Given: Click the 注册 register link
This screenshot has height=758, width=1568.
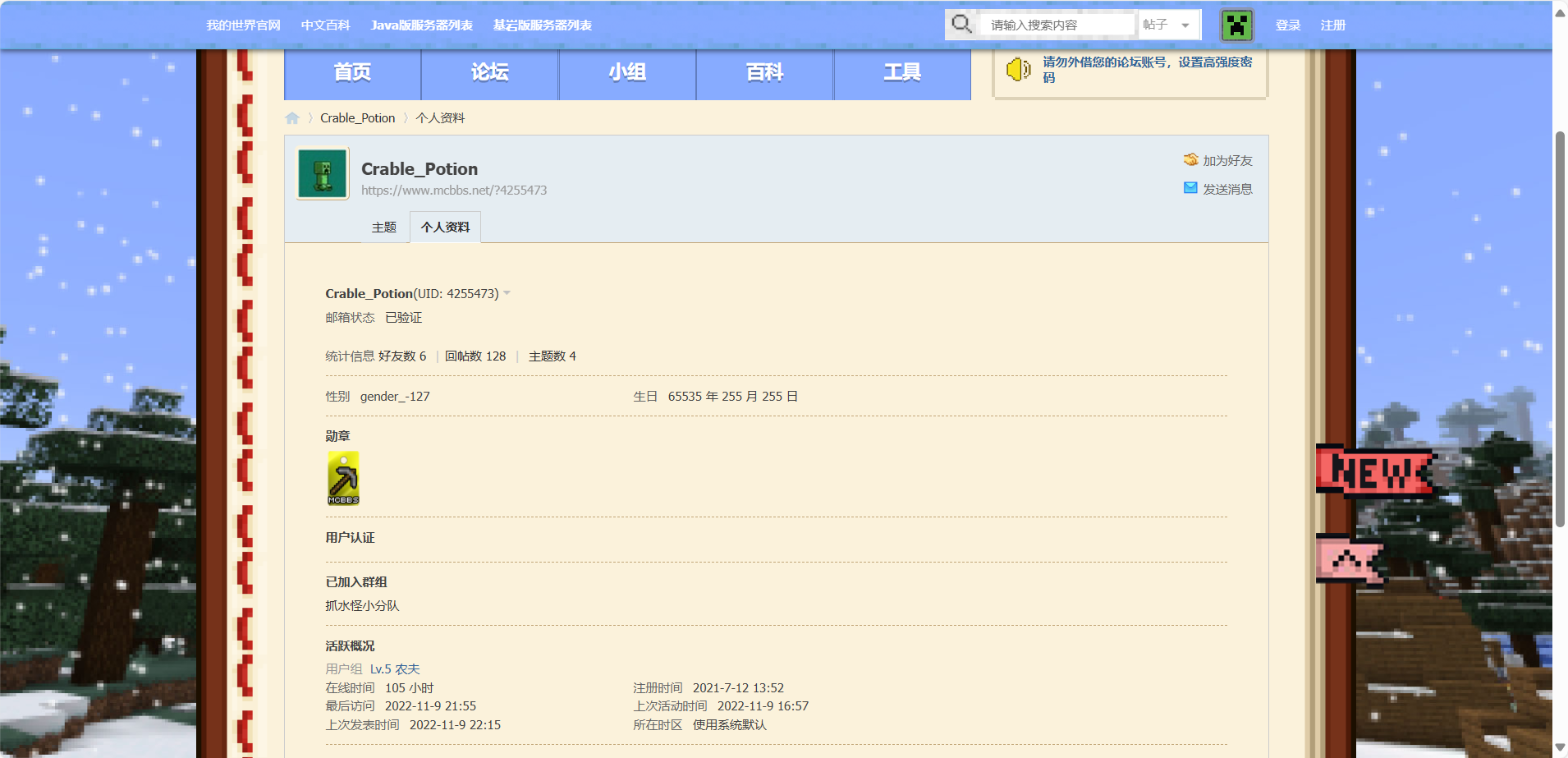Looking at the screenshot, I should (1333, 25).
